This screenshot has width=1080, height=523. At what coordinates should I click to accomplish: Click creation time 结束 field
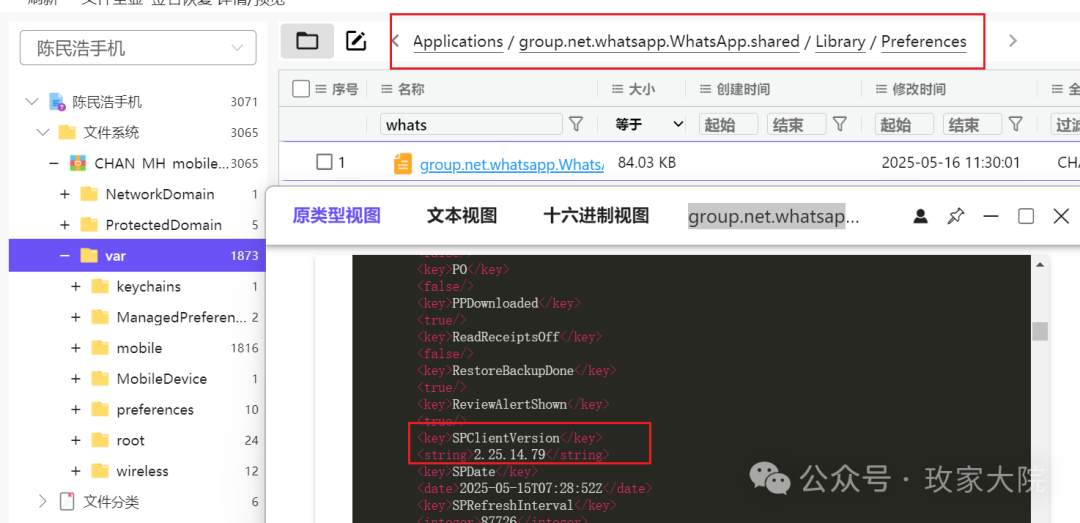point(796,124)
